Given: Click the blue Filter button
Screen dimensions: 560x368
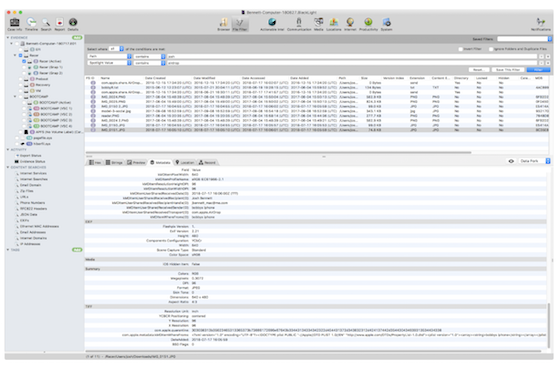Looking at the screenshot, I should (538, 70).
